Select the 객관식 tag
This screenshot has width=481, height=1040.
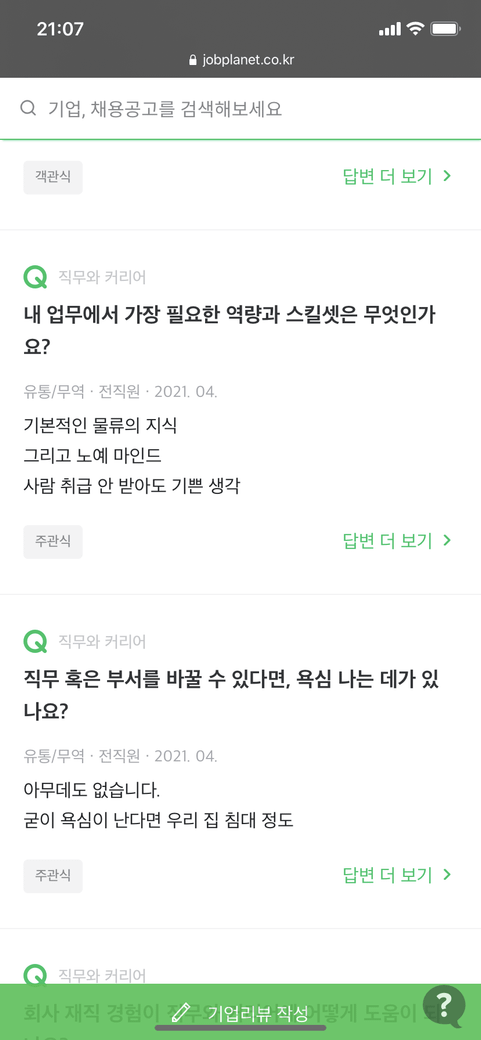tap(53, 177)
